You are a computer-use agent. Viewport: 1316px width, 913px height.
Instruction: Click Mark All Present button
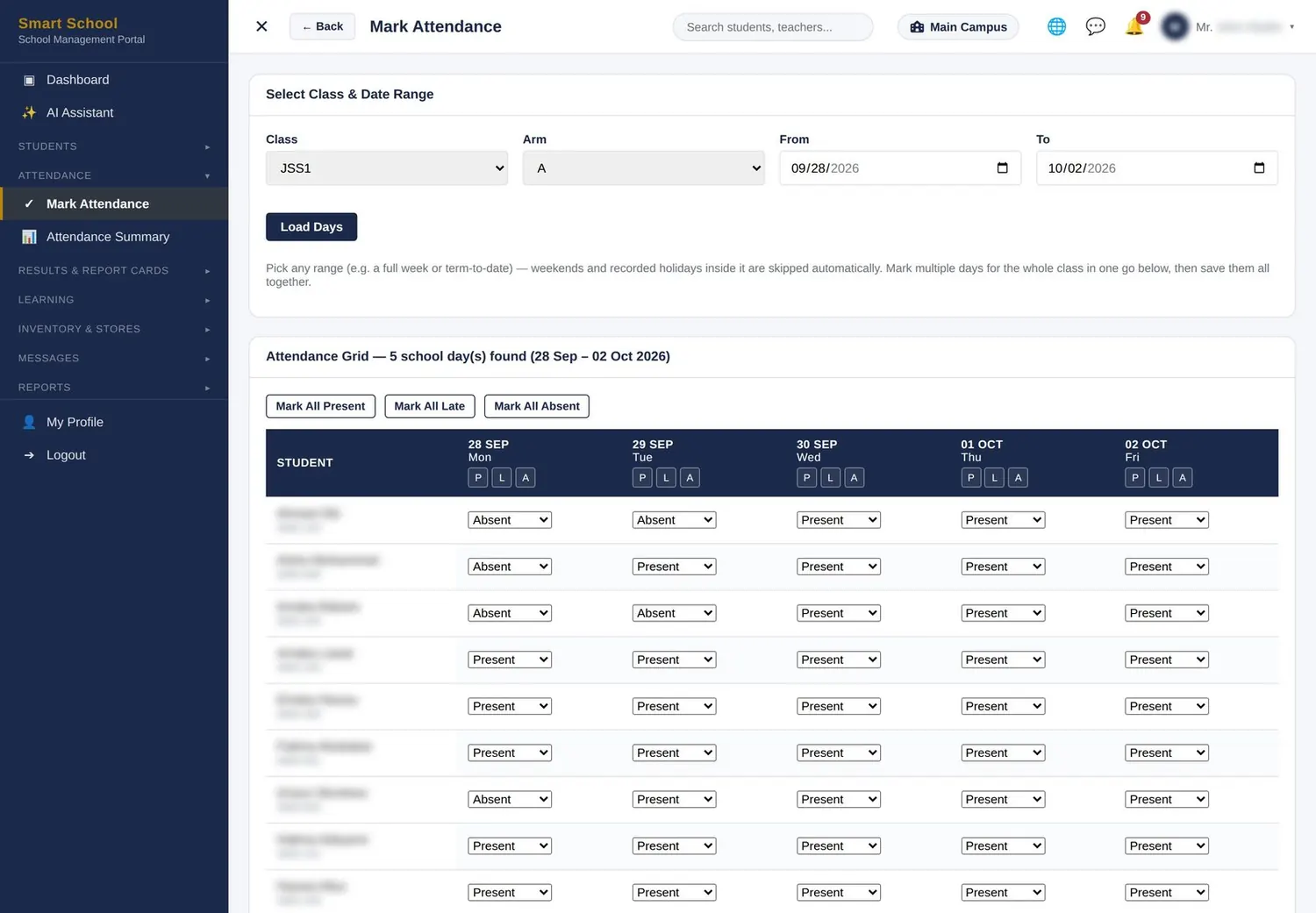click(x=320, y=406)
